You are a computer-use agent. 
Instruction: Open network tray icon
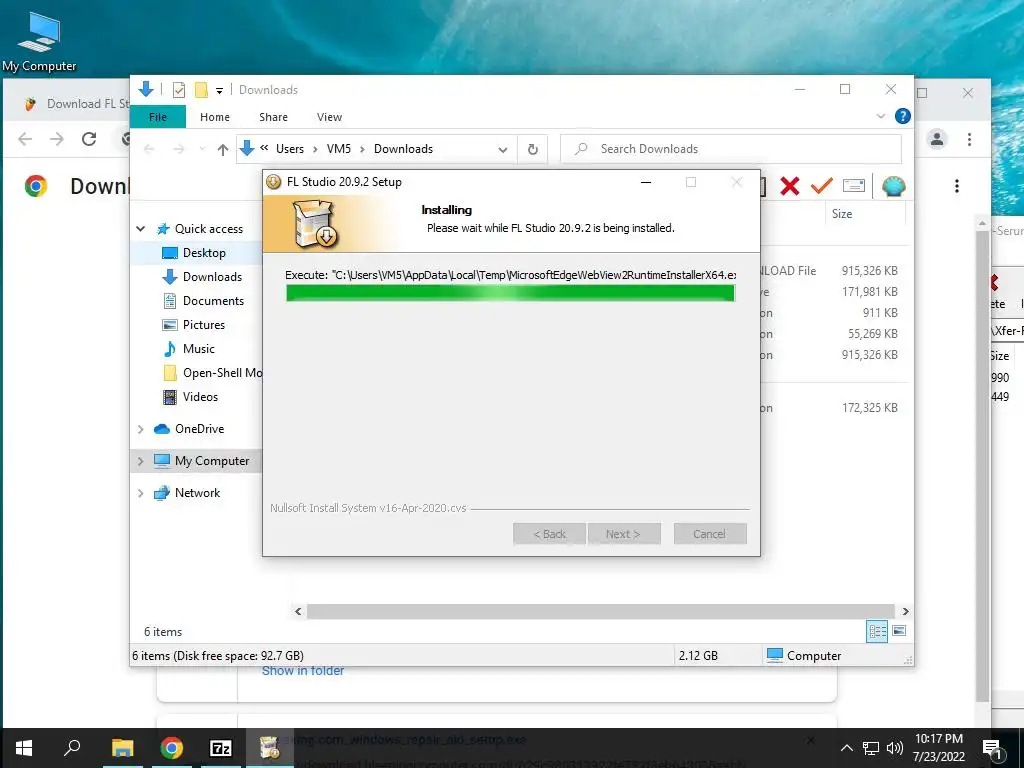point(871,748)
